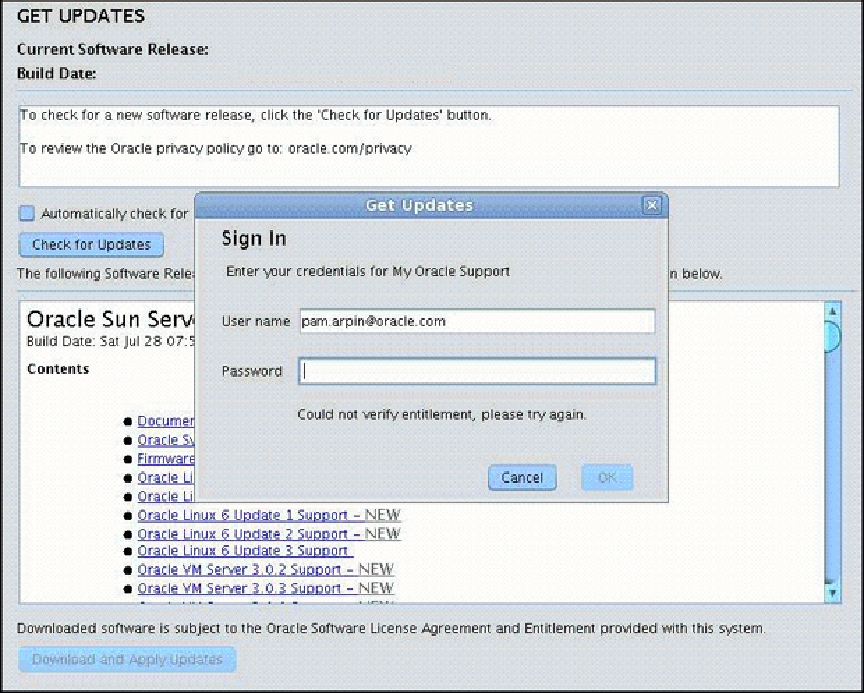This screenshot has height=693, width=864.
Task: Toggle the Automatically check for updates checkbox
Action: [26, 213]
